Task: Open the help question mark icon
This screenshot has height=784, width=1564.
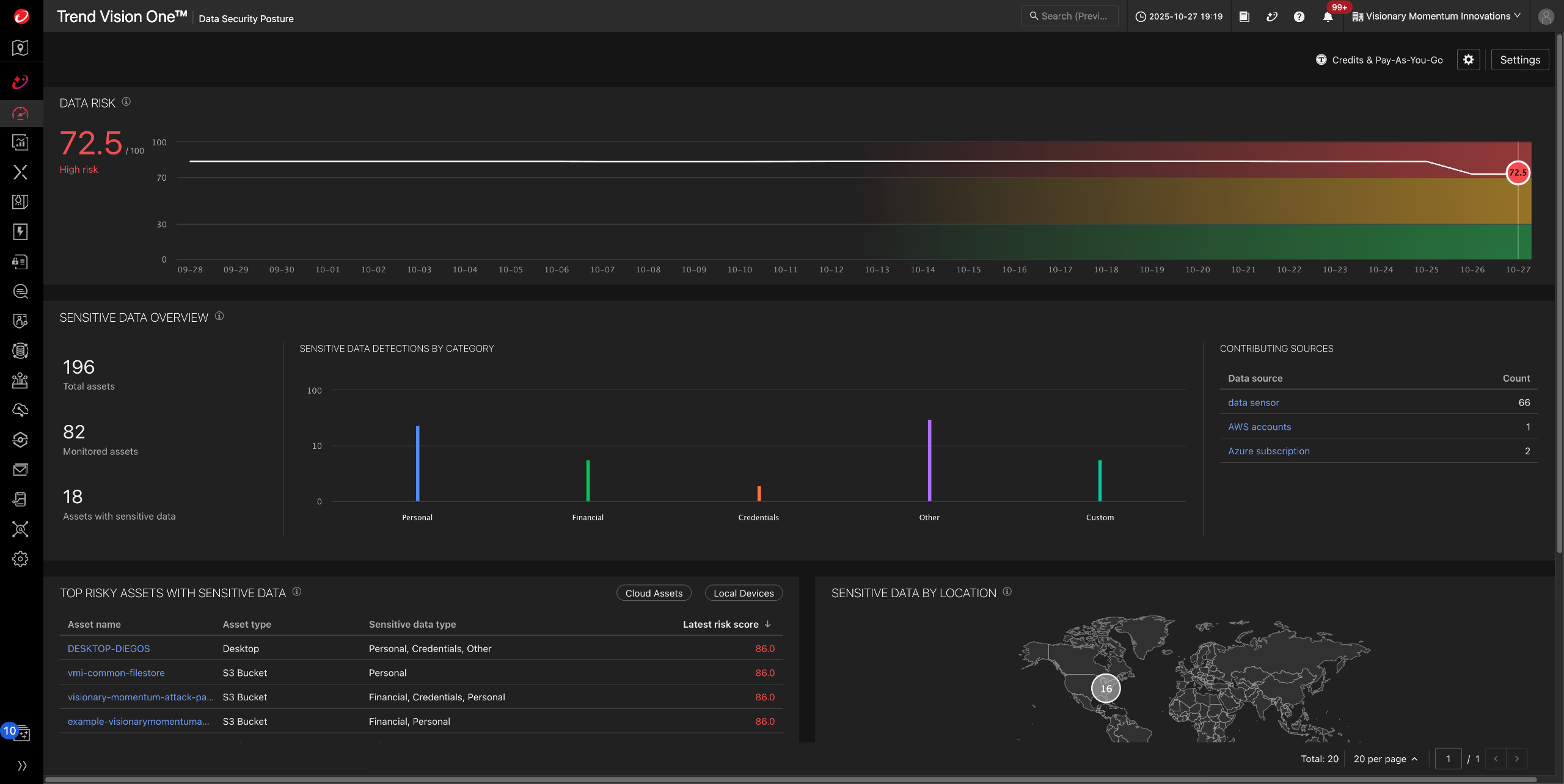Action: (x=1299, y=16)
